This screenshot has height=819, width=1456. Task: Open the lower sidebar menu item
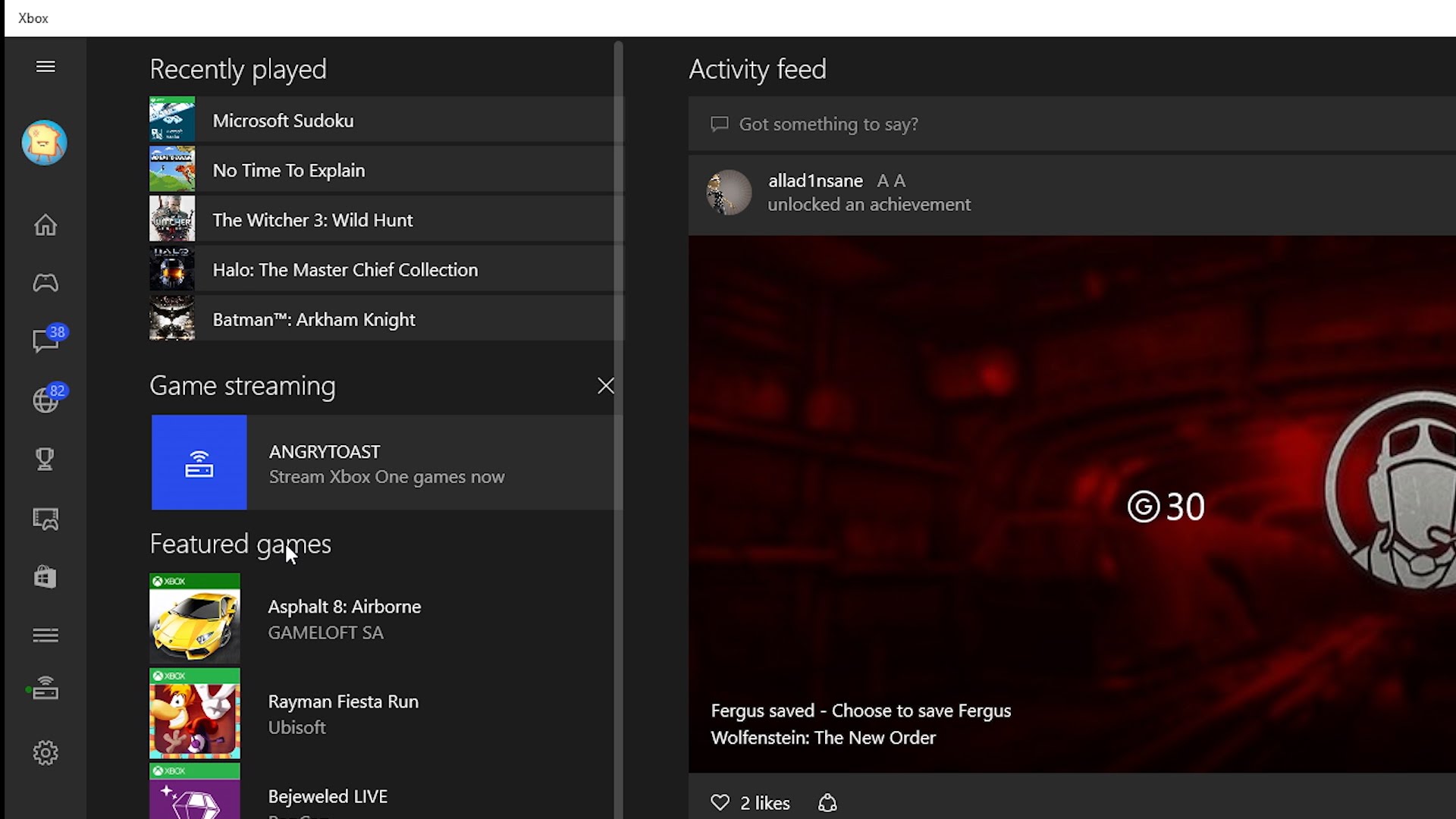45,635
